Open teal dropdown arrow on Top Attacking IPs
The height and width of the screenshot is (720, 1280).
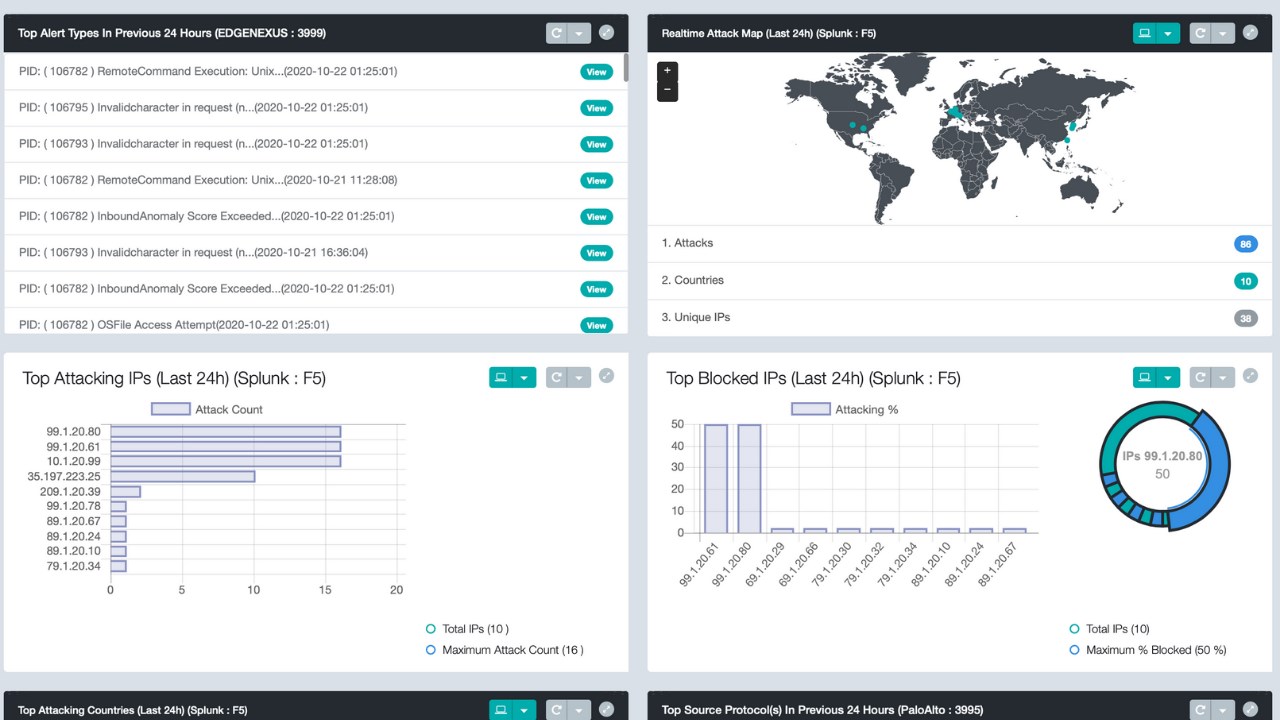coord(524,377)
